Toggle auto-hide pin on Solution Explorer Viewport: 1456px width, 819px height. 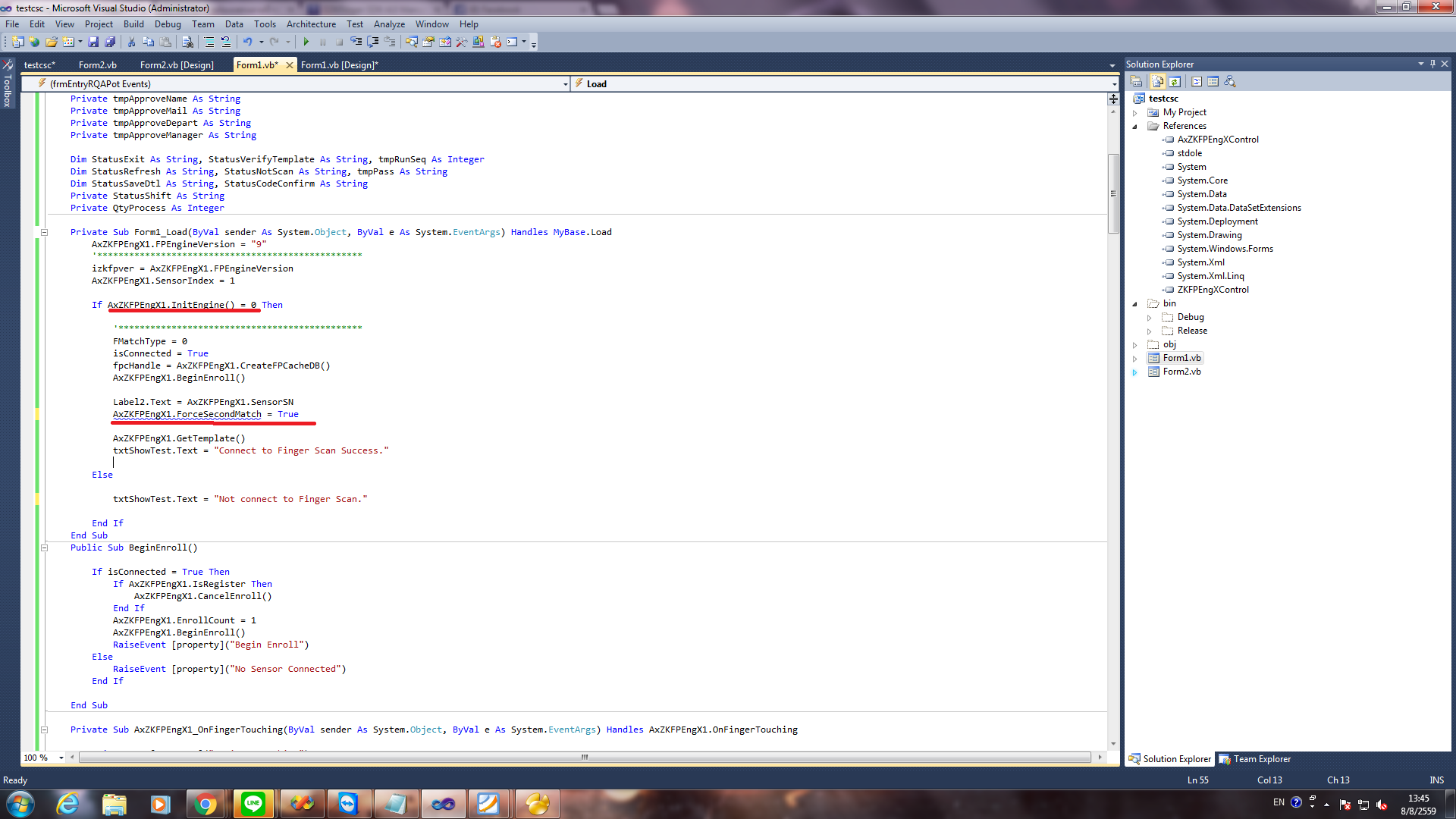(x=1432, y=64)
